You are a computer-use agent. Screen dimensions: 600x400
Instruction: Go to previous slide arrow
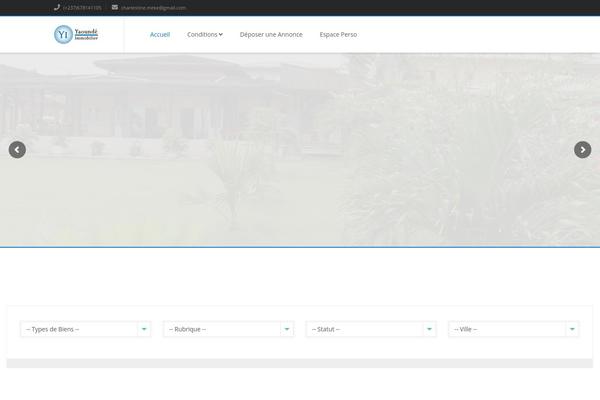(17, 150)
